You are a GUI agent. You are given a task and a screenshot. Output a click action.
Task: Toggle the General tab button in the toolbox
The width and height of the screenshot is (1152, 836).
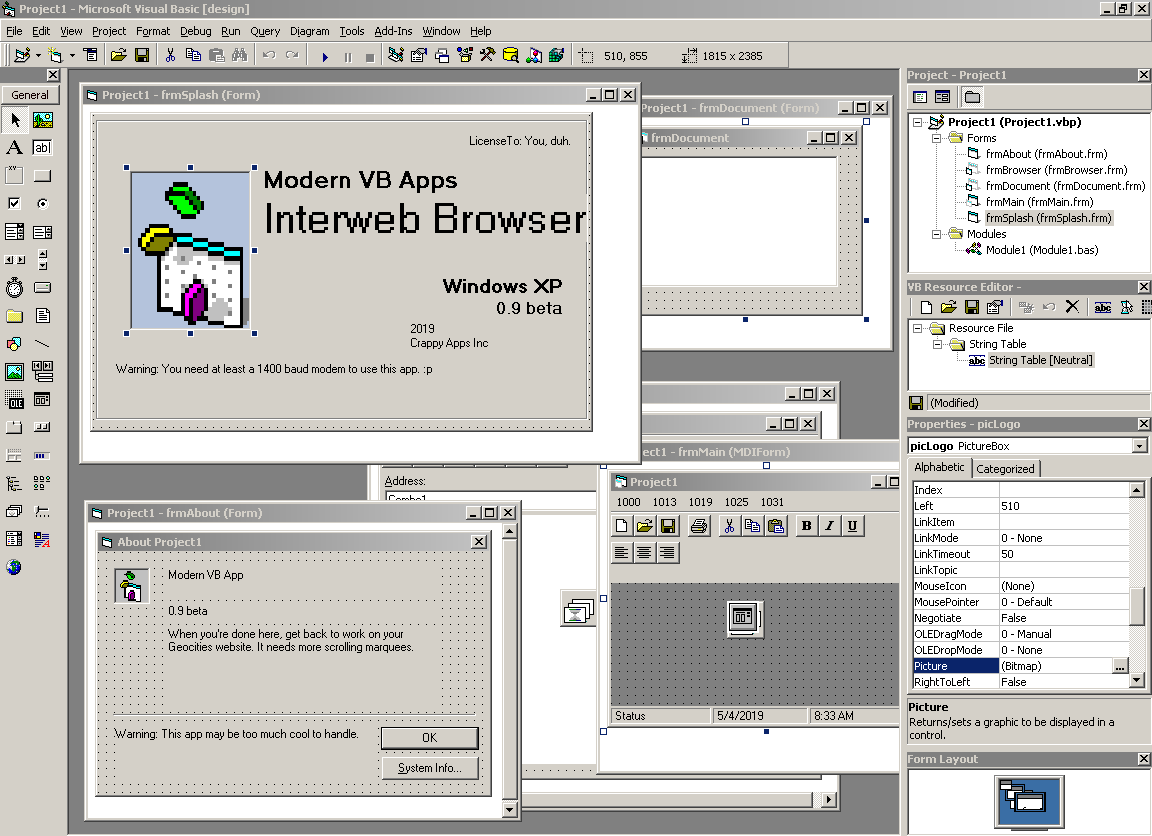(x=30, y=95)
